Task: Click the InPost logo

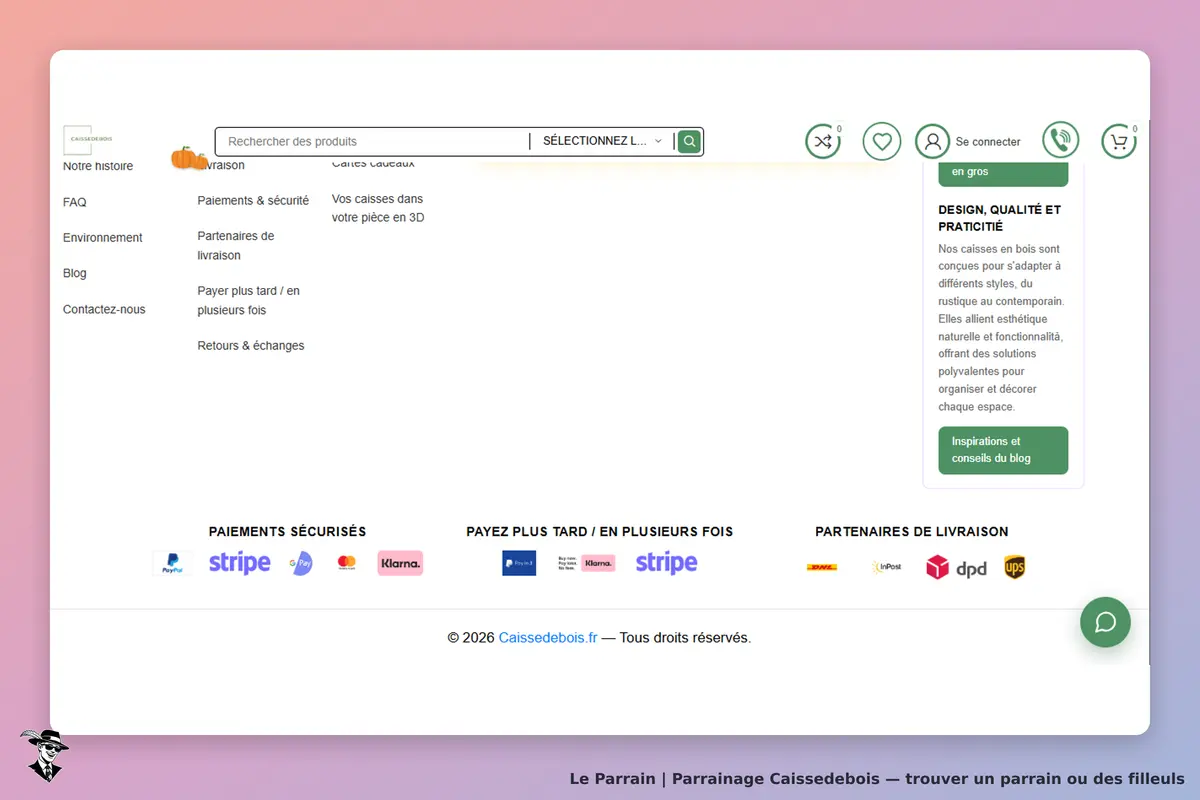Action: coord(886,567)
